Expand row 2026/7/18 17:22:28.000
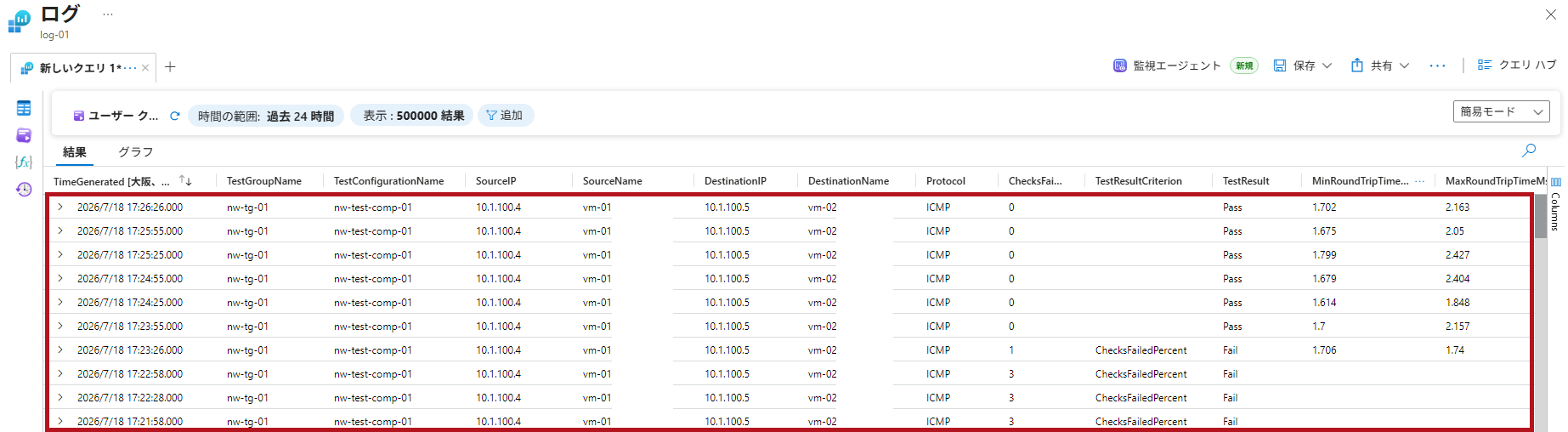 (60, 397)
